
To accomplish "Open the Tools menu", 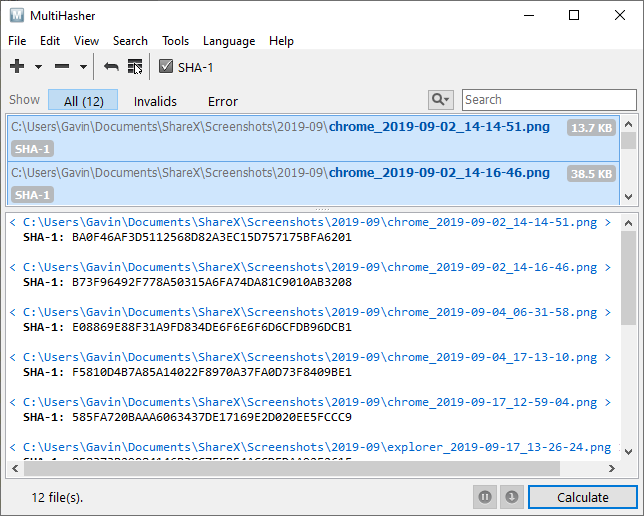I will click(x=175, y=41).
